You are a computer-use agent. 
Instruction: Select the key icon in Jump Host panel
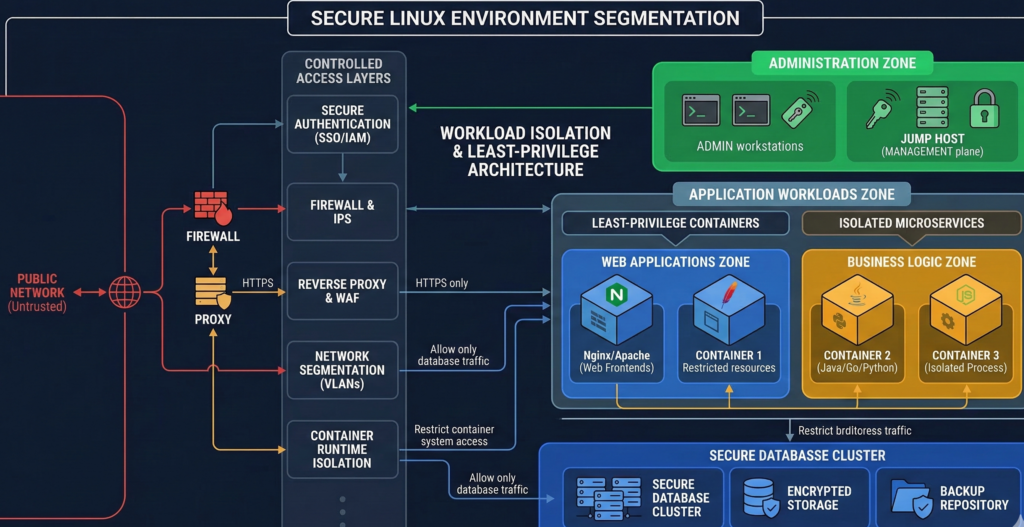pos(882,108)
